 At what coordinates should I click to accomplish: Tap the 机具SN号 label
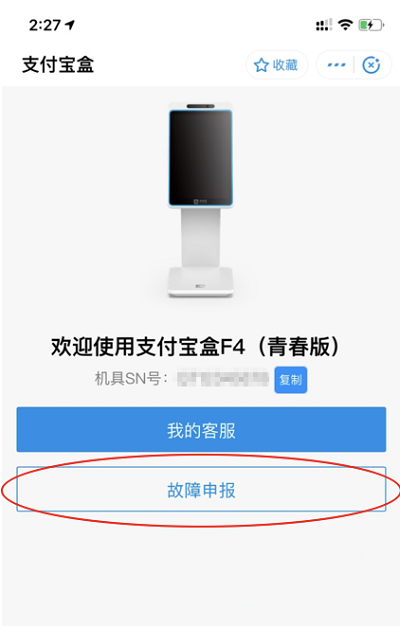[x=131, y=378]
